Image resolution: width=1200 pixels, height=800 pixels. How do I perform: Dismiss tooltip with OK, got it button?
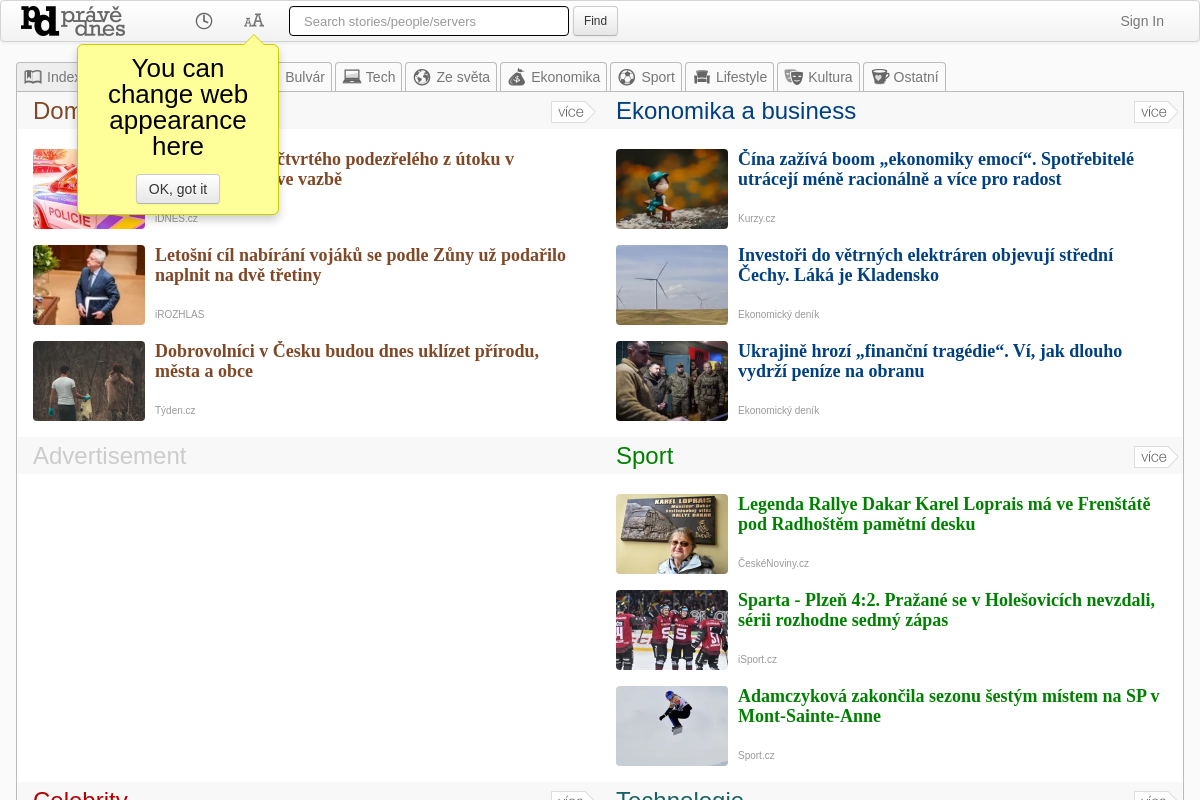(178, 189)
